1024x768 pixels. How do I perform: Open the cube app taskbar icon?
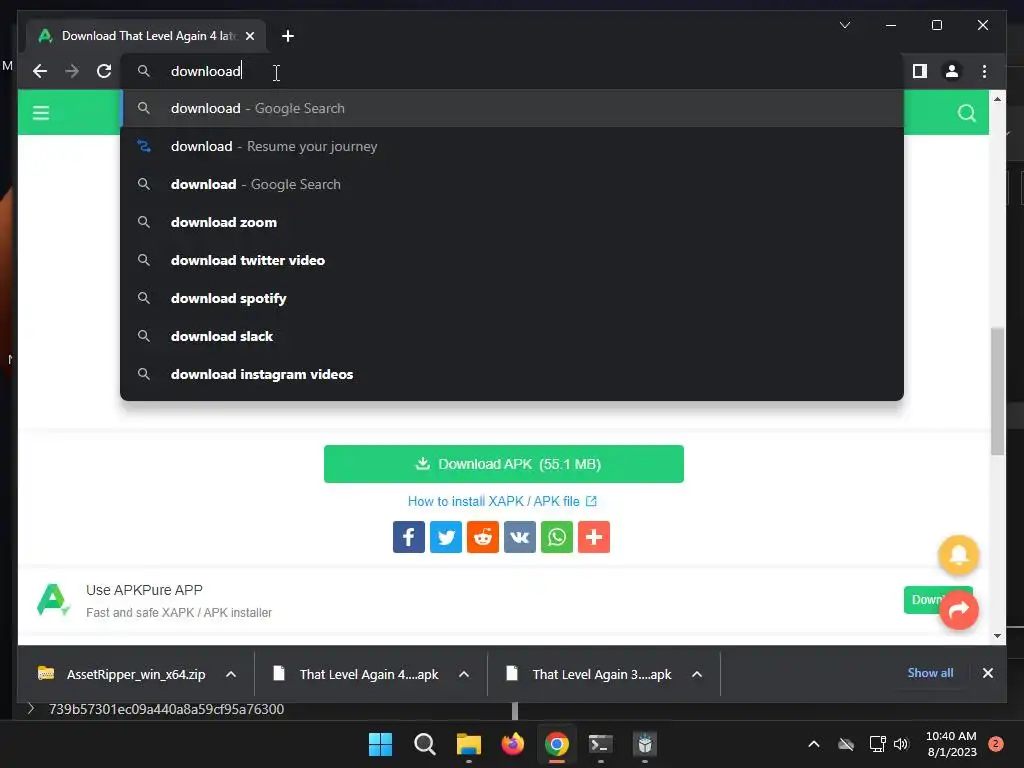point(645,744)
